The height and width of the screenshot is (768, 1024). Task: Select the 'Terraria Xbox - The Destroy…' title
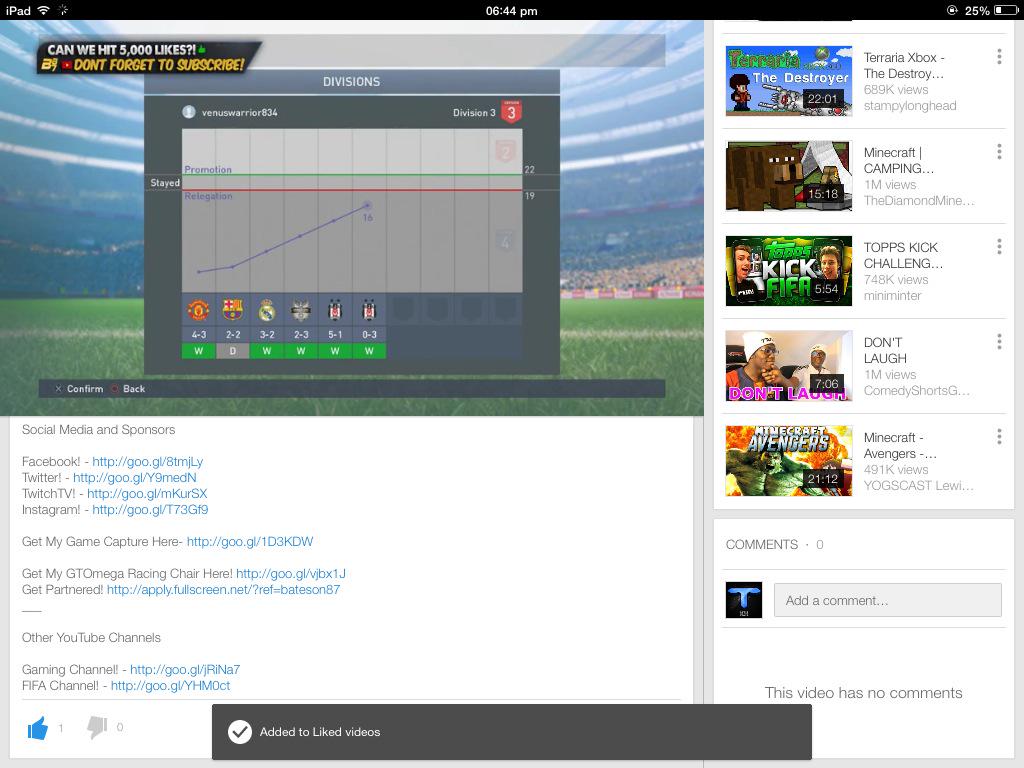click(904, 65)
